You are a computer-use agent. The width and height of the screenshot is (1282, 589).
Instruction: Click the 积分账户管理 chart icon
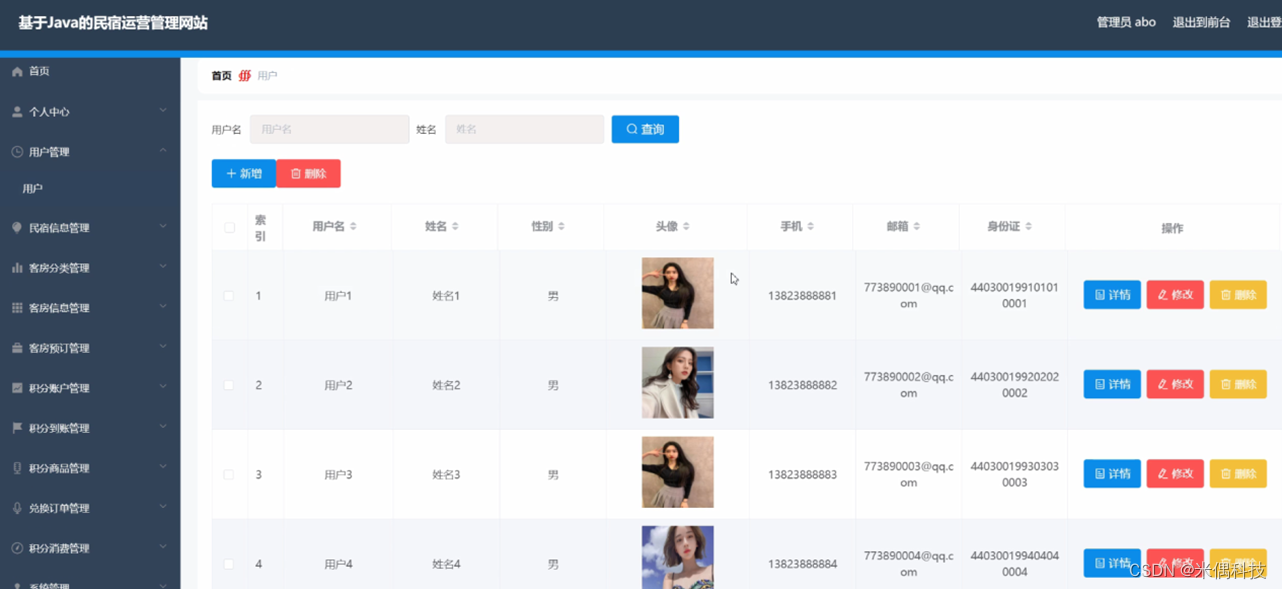pyautogui.click(x=17, y=388)
